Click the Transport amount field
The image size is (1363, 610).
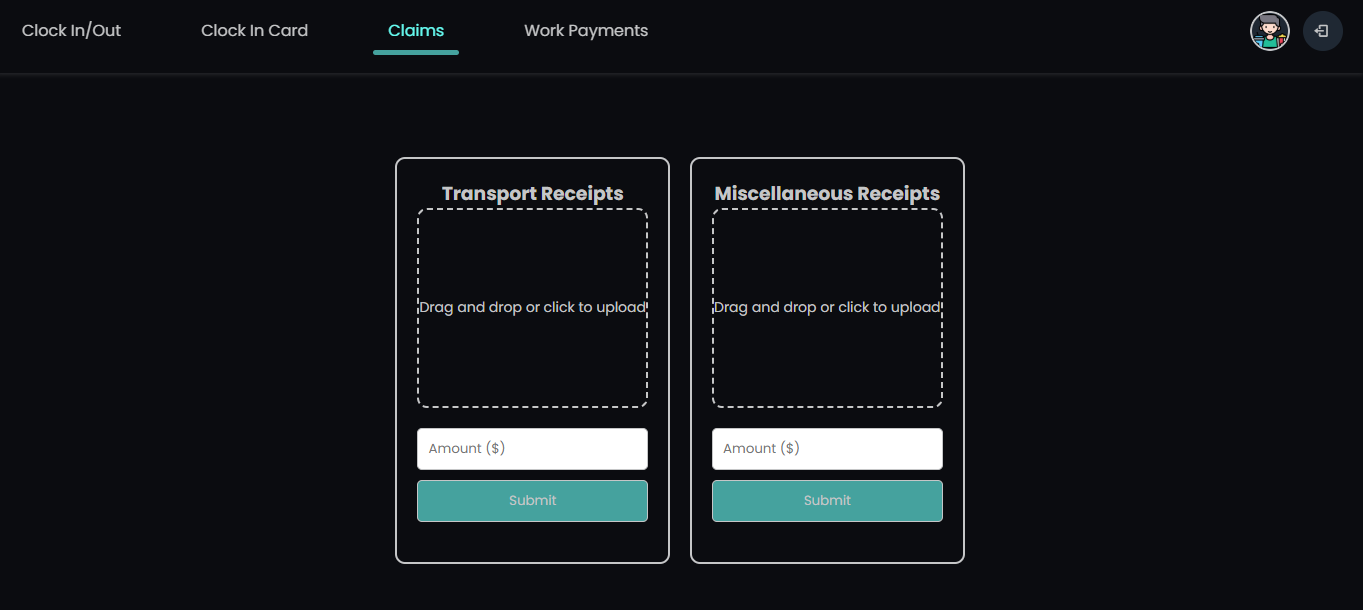532,448
